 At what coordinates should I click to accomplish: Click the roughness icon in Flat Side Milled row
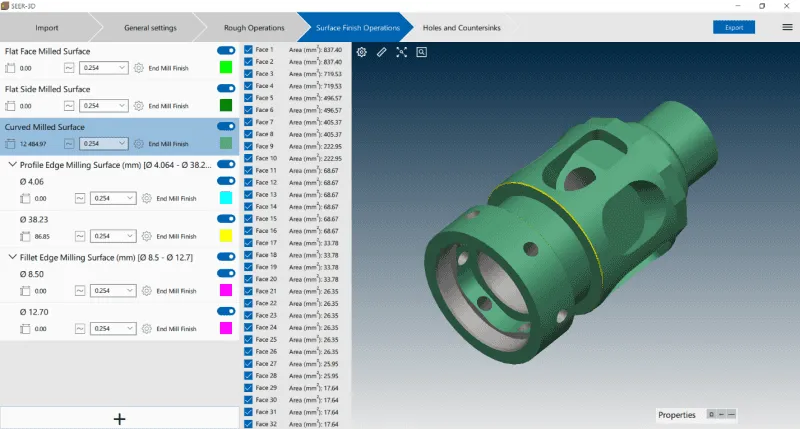tap(69, 105)
